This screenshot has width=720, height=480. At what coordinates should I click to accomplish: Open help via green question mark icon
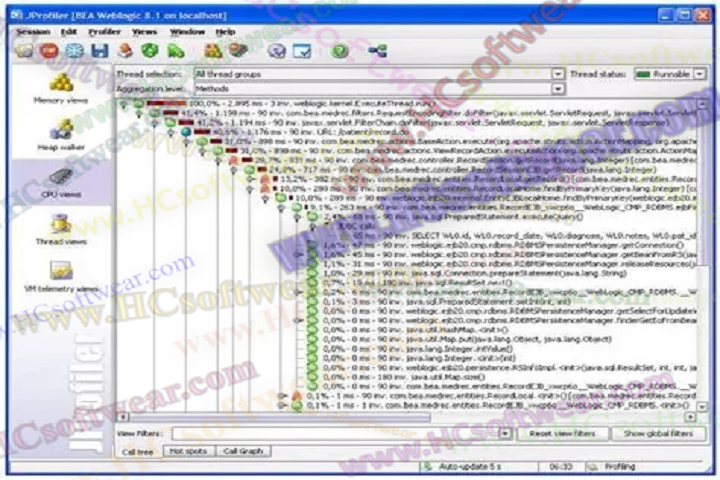340,51
